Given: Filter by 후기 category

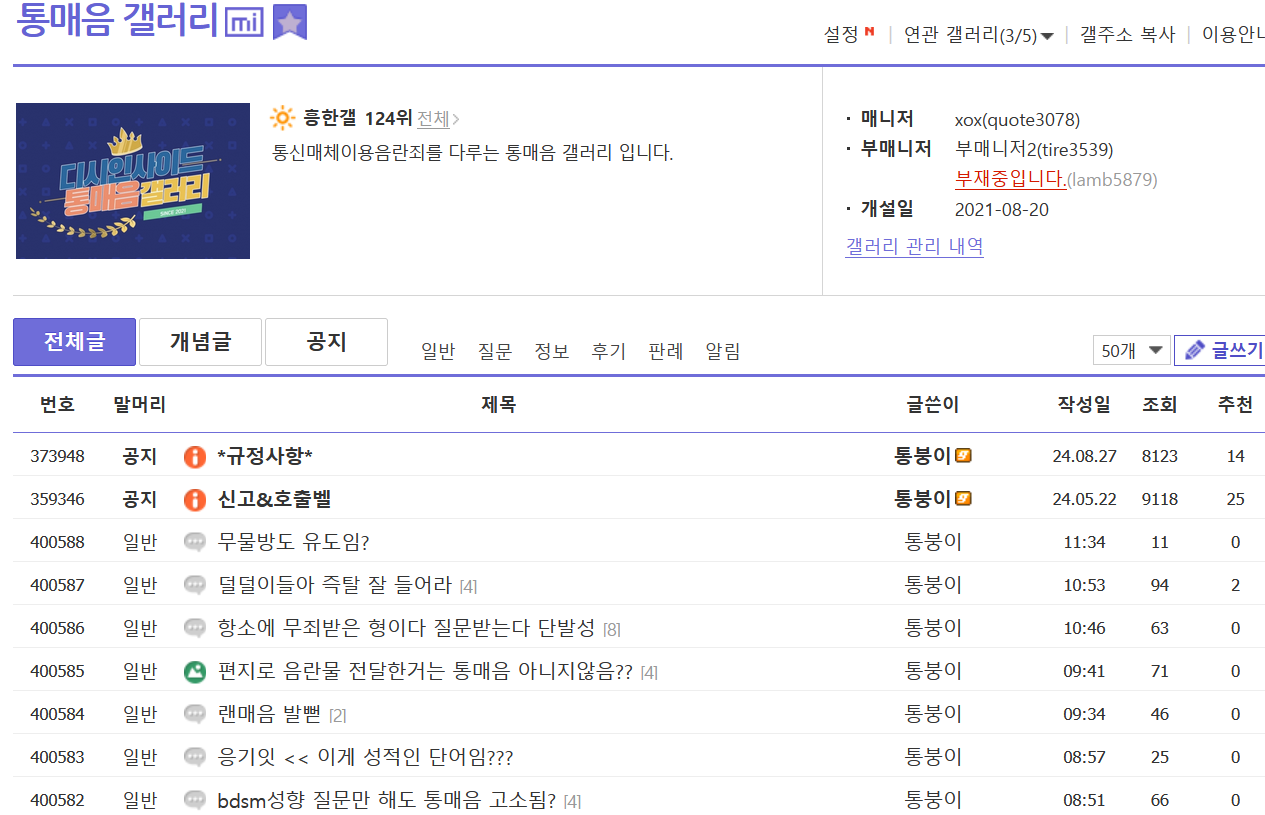Looking at the screenshot, I should point(608,351).
